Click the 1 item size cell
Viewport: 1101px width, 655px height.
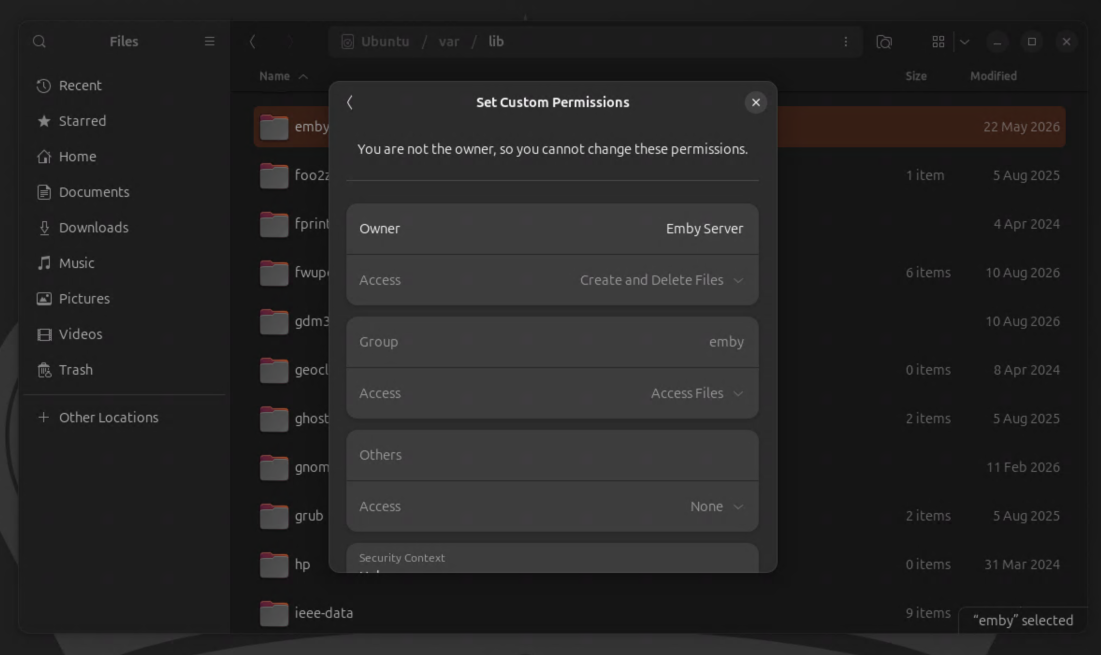925,176
